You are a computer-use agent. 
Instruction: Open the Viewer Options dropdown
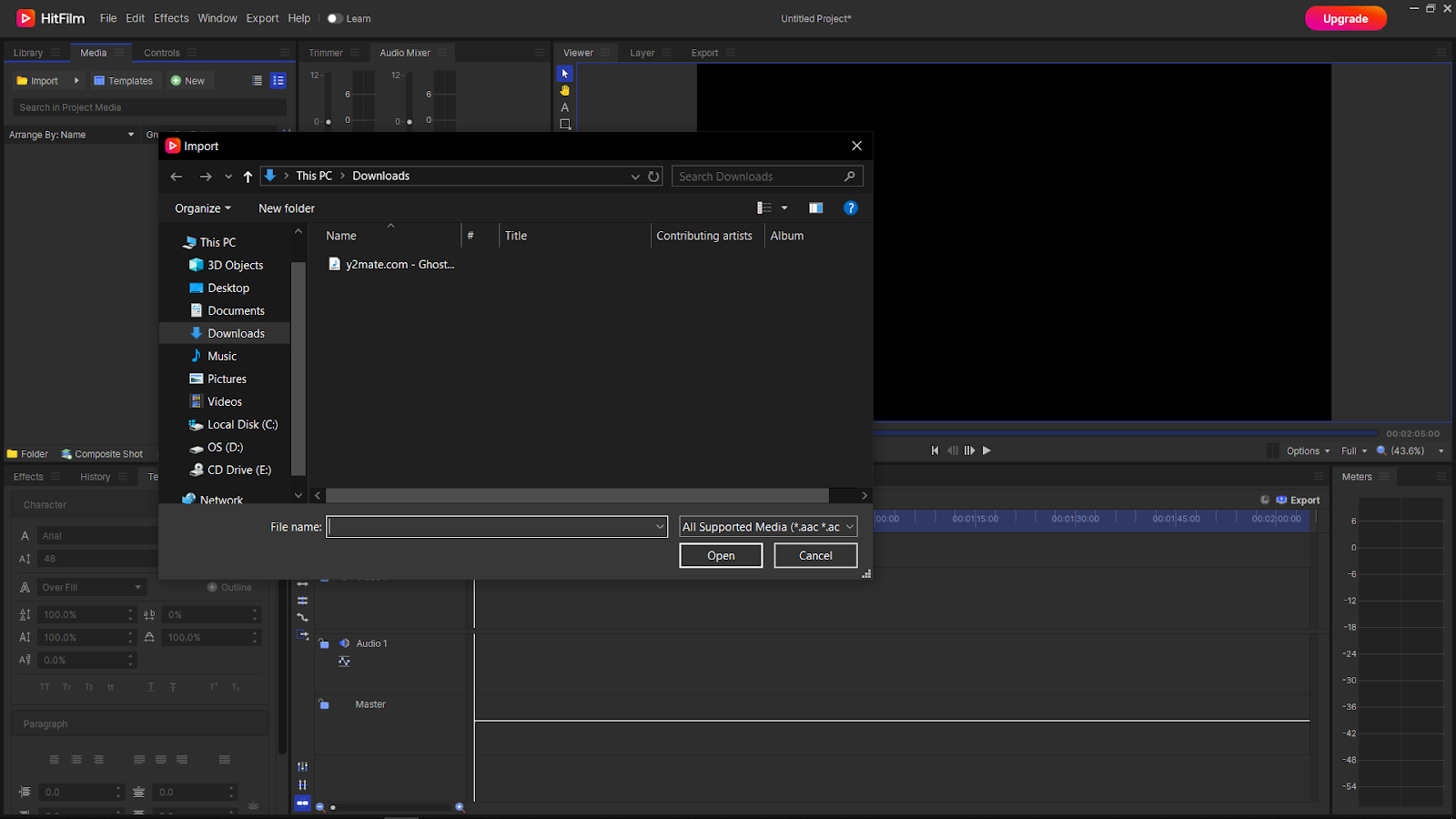[1308, 450]
